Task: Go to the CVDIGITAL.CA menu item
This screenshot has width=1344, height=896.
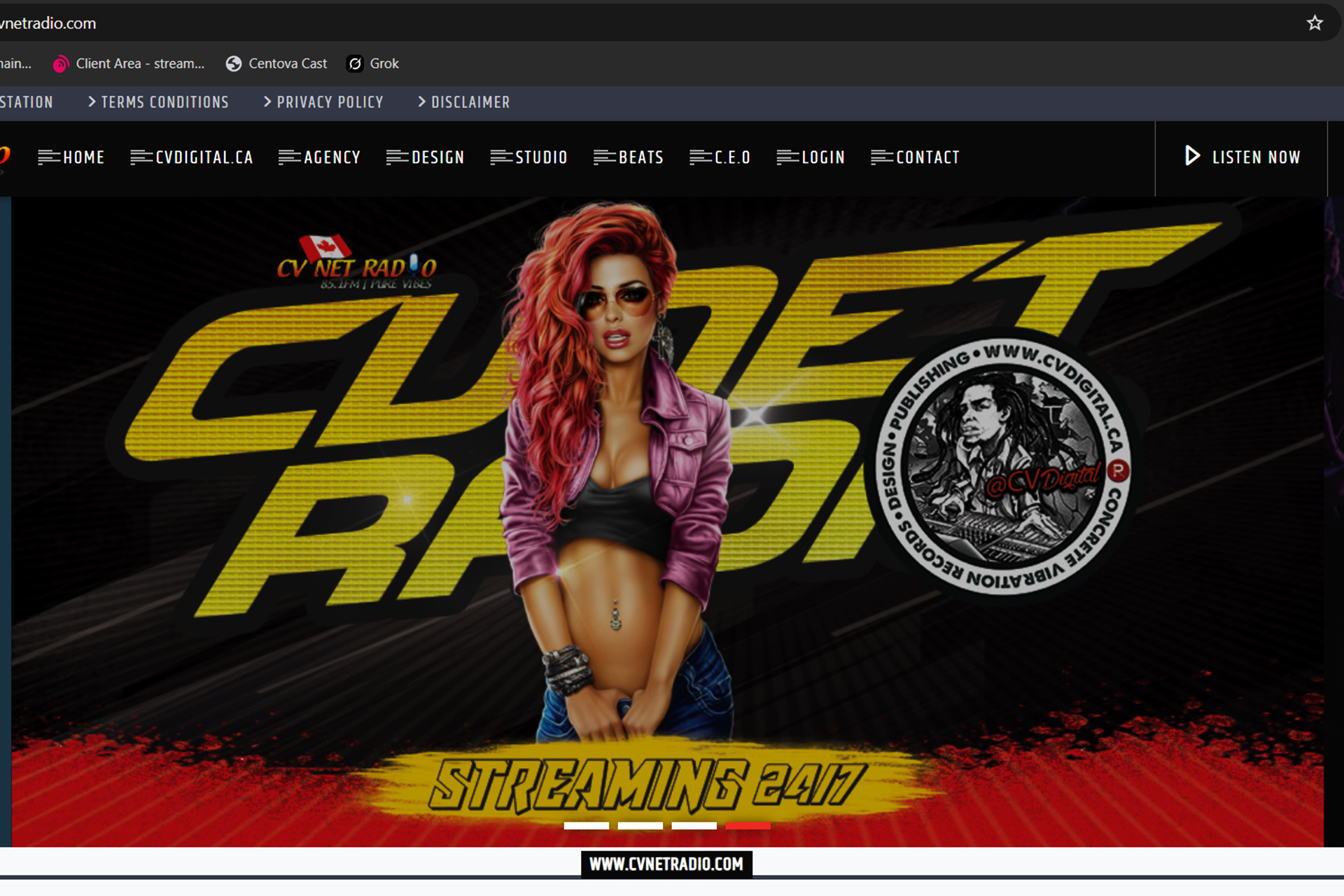Action: 204,157
